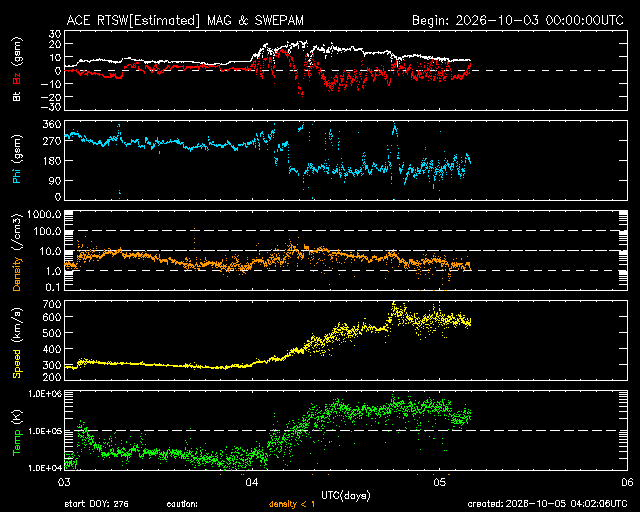Select the Begin date timestamp text
640x512 pixels.
point(518,20)
